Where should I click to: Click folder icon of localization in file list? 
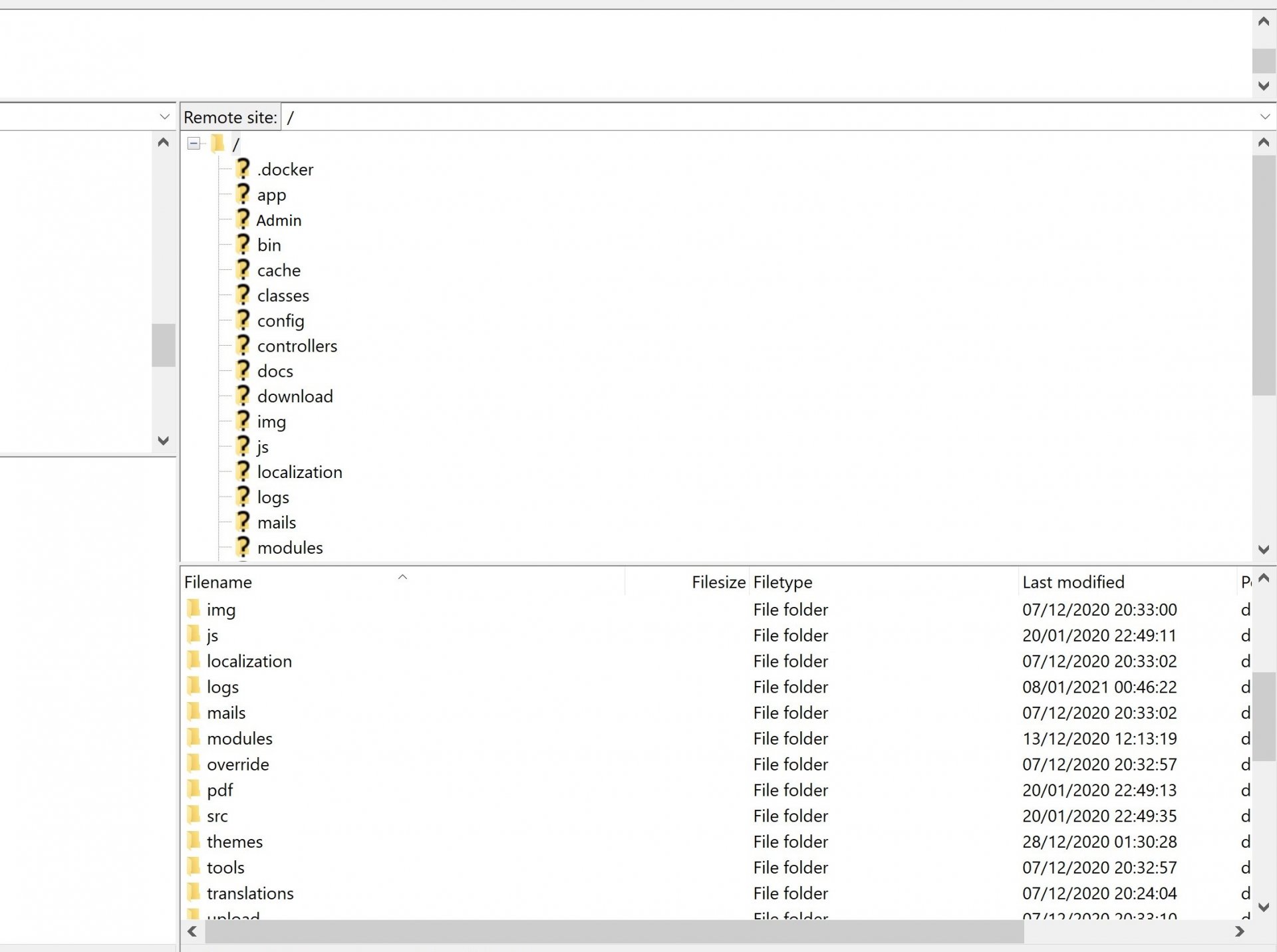(194, 660)
